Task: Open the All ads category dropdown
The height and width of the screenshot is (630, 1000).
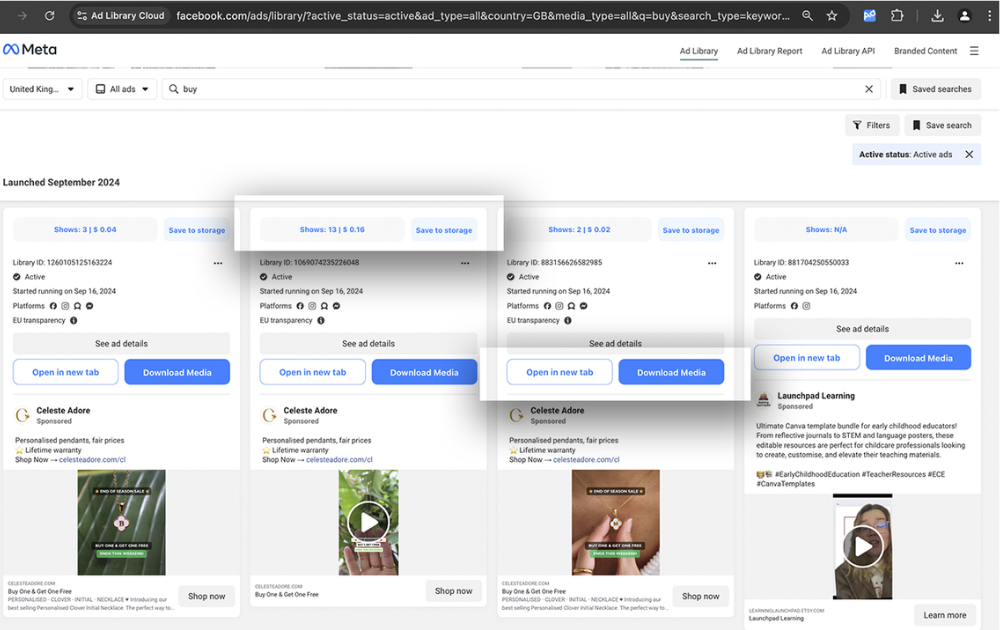Action: [x=122, y=89]
